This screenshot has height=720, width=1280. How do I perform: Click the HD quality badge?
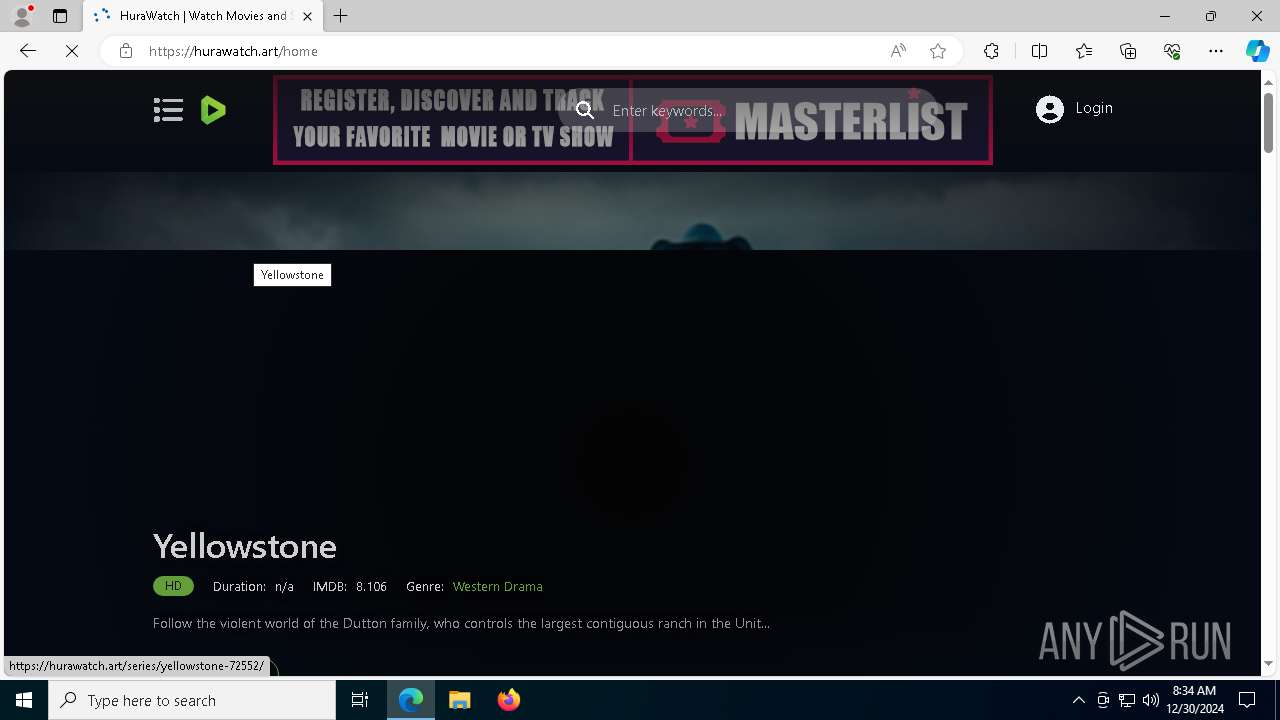tap(173, 586)
